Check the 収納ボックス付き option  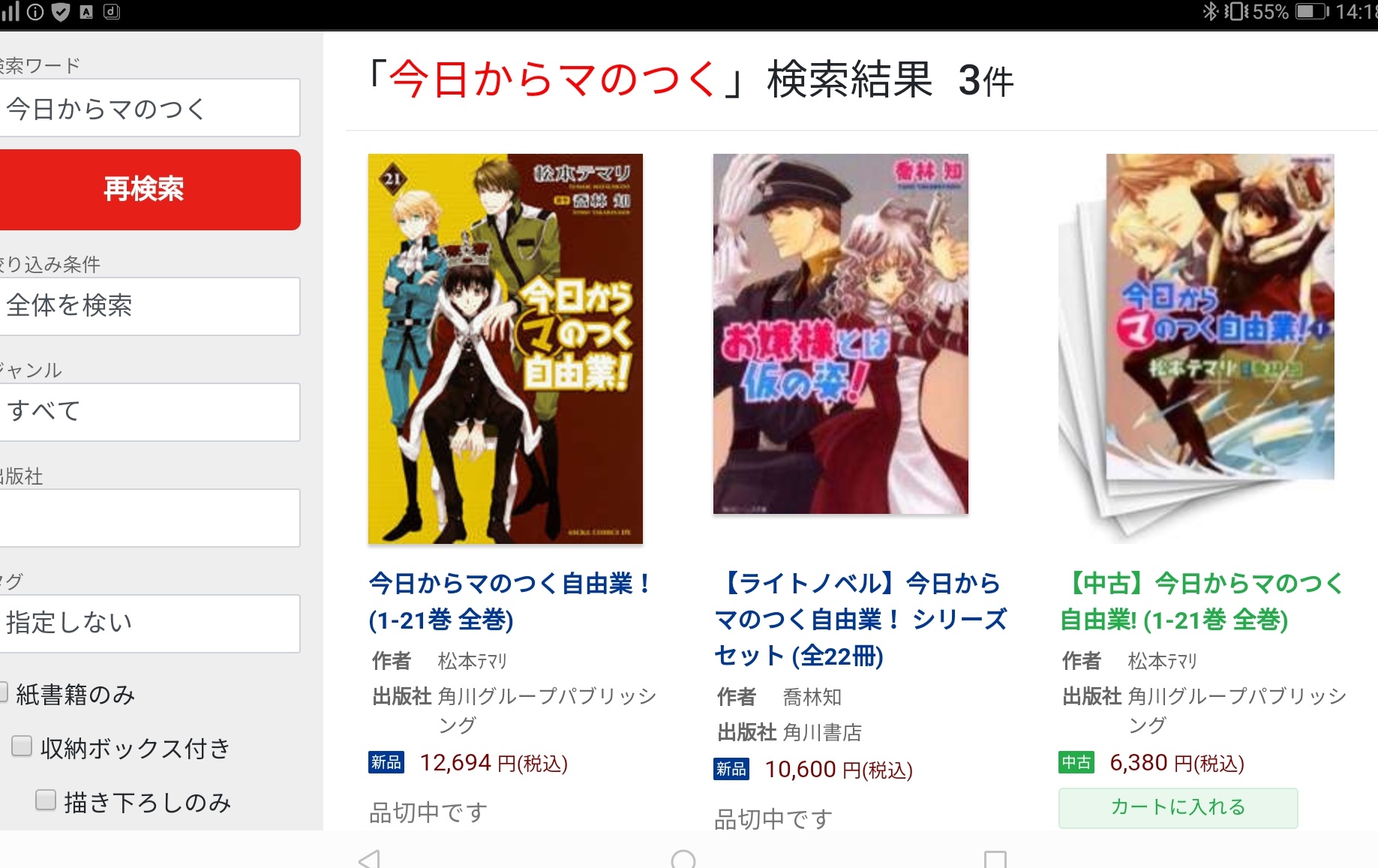click(x=22, y=746)
